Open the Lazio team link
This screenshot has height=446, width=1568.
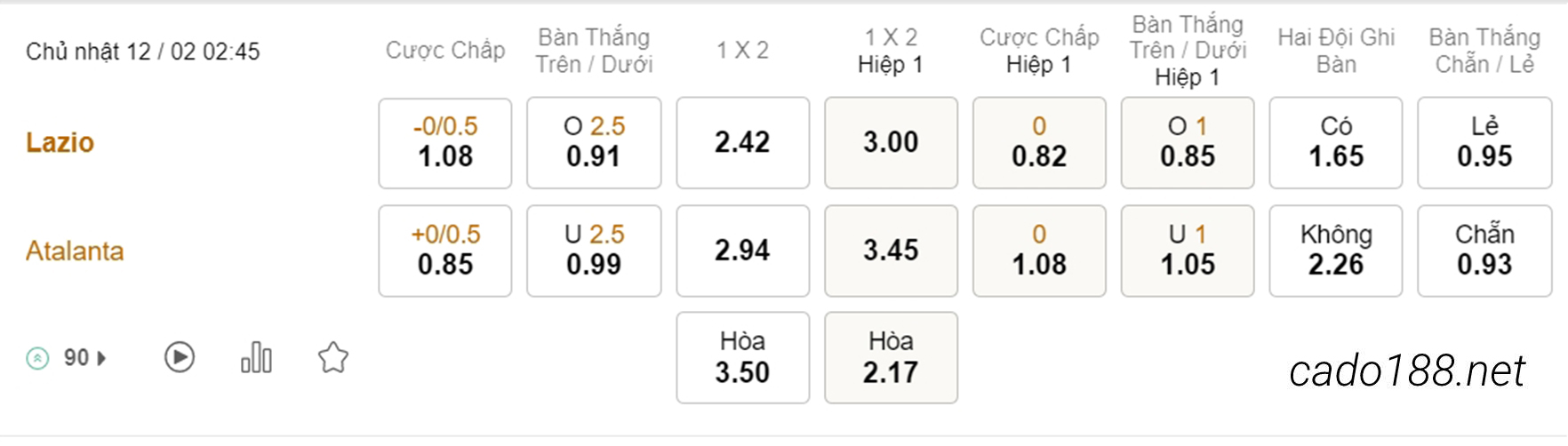[x=60, y=142]
